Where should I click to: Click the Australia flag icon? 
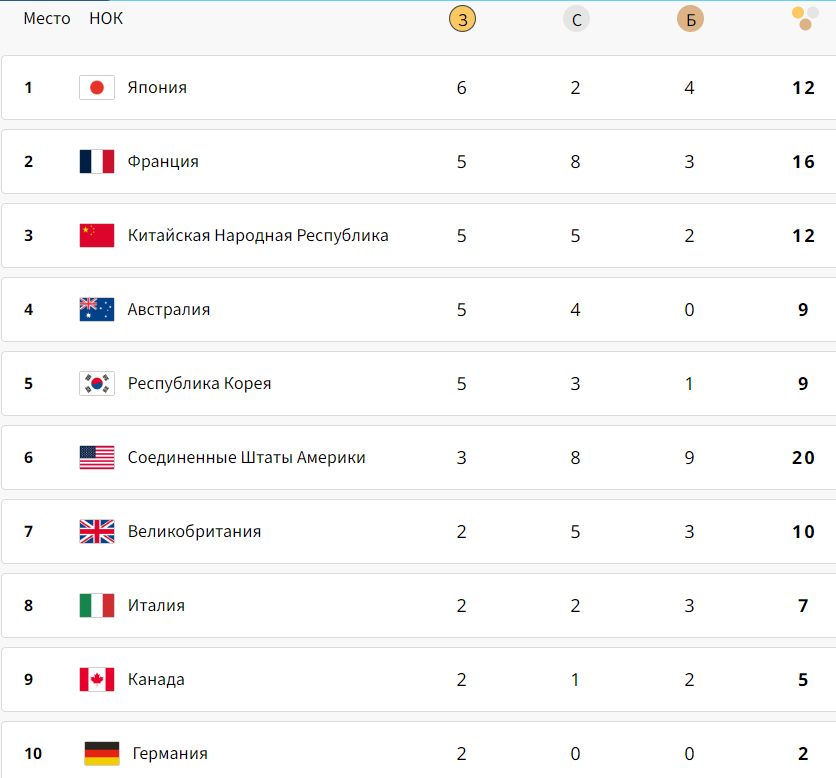(x=97, y=310)
